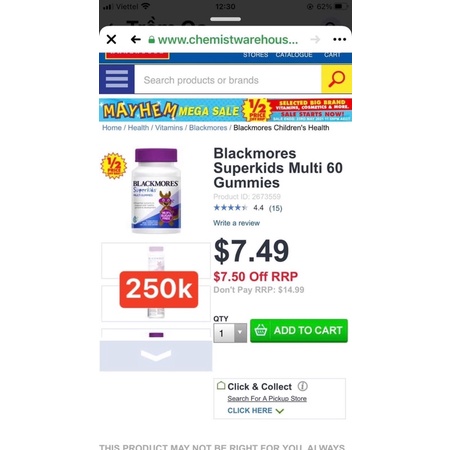This screenshot has width=450, height=450.
Task: Expand CLICK HERE pickup store section
Action: point(255,411)
